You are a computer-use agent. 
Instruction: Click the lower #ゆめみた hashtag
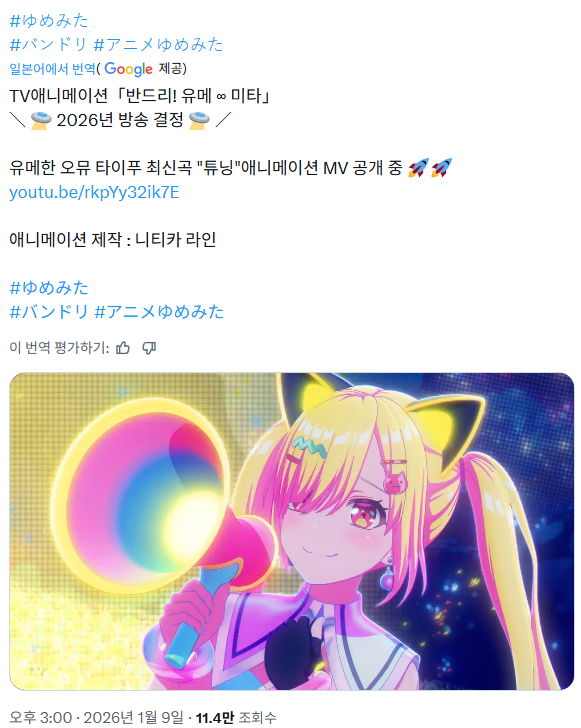(x=49, y=288)
